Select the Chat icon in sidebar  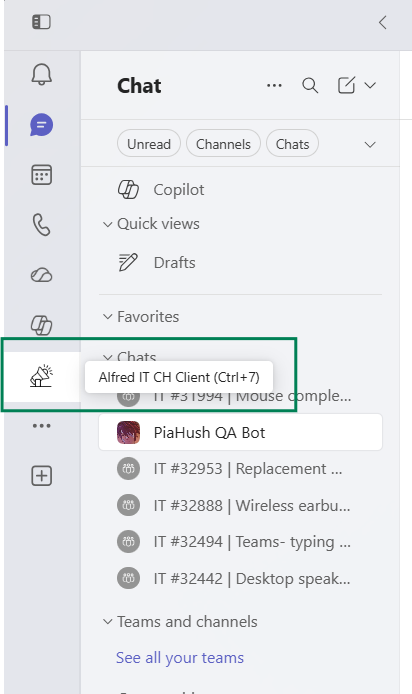coord(42,125)
